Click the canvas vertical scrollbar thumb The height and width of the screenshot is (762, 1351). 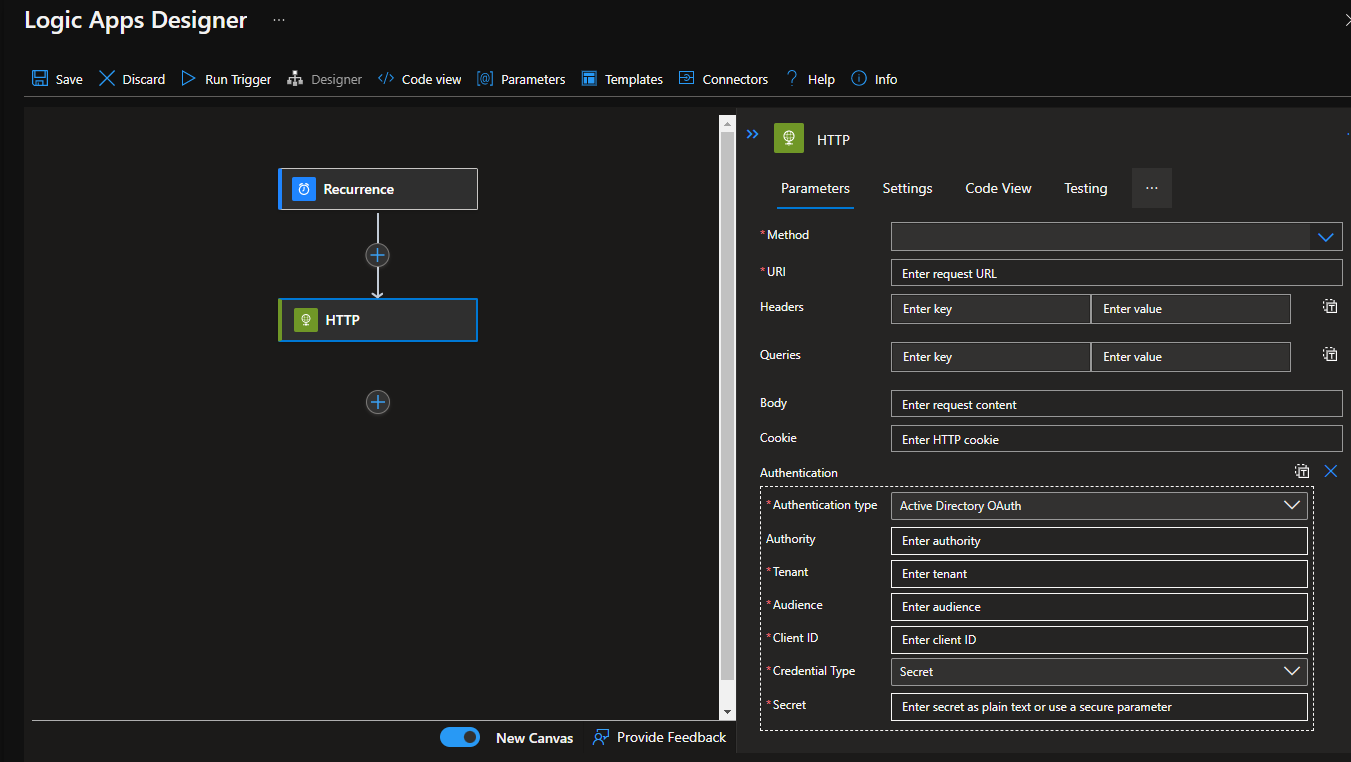[727, 407]
